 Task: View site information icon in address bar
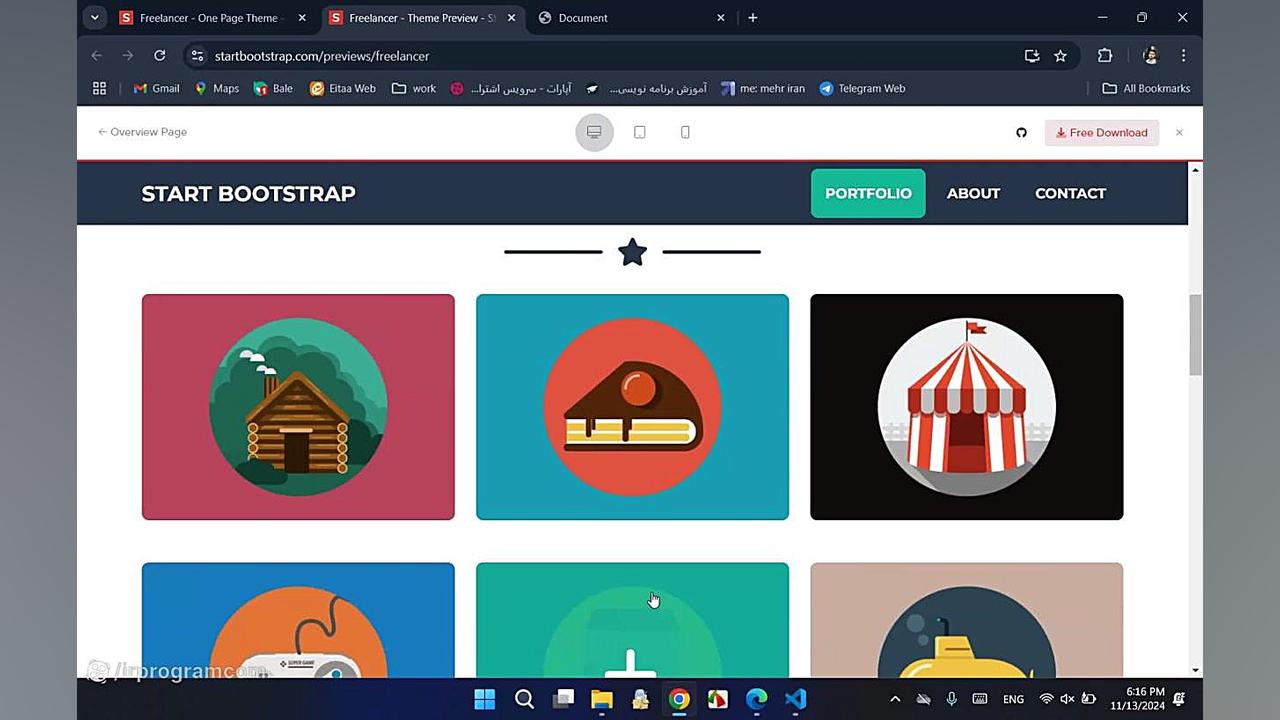pos(197,56)
